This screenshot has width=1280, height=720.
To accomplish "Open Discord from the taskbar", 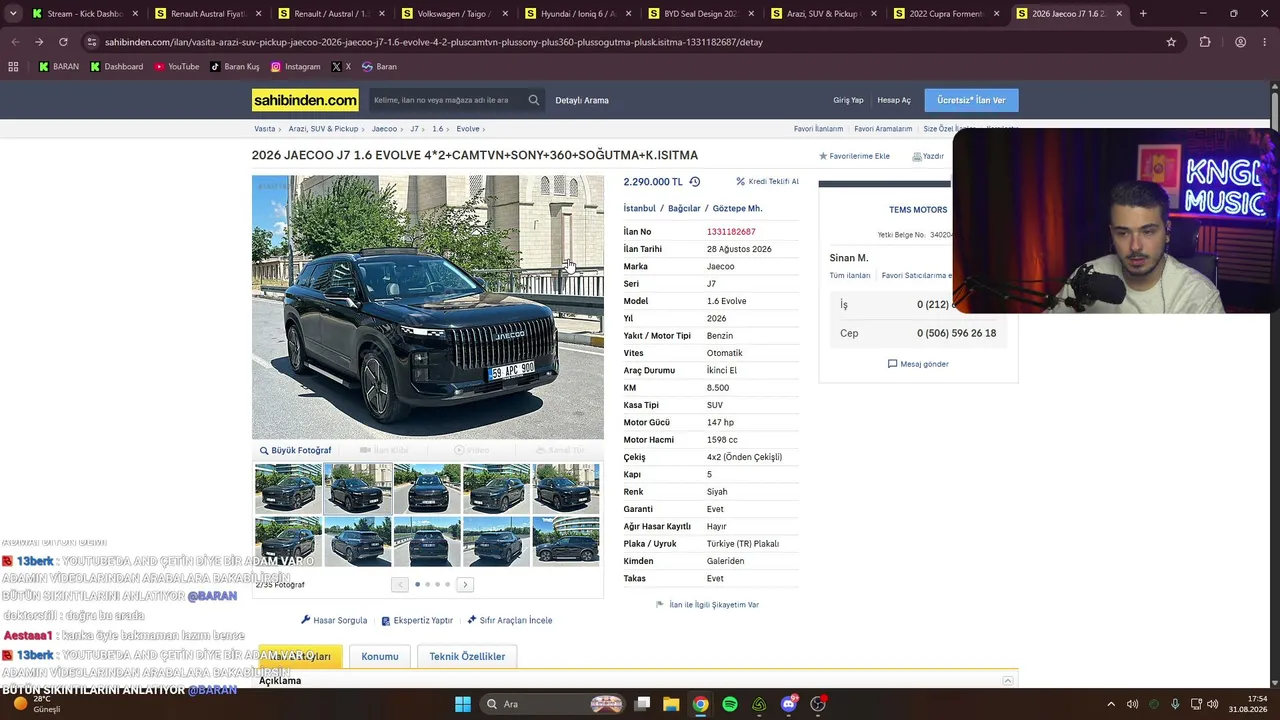I will point(789,704).
